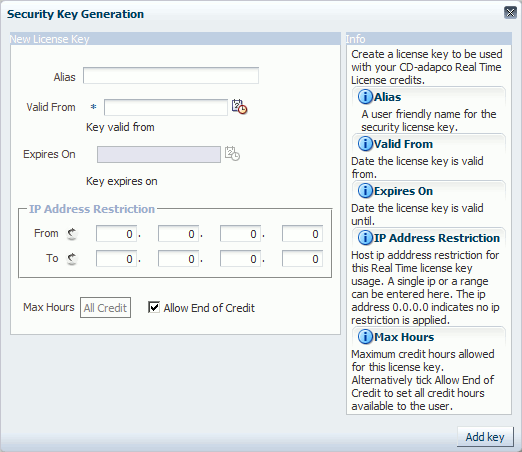The width and height of the screenshot is (522, 452).
Task: Select the third octet of To IP
Action: click(240, 259)
